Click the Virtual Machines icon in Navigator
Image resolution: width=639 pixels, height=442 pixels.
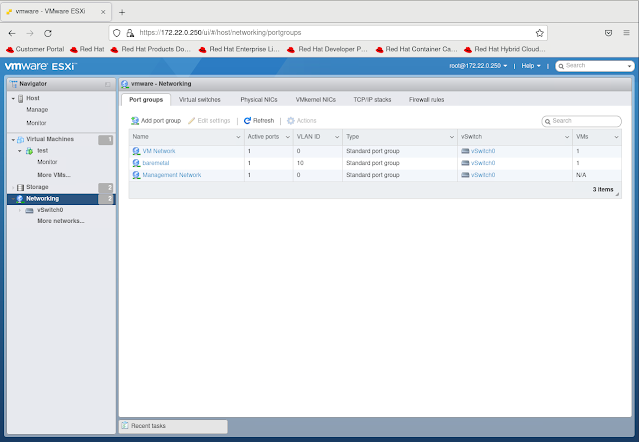coord(20,139)
